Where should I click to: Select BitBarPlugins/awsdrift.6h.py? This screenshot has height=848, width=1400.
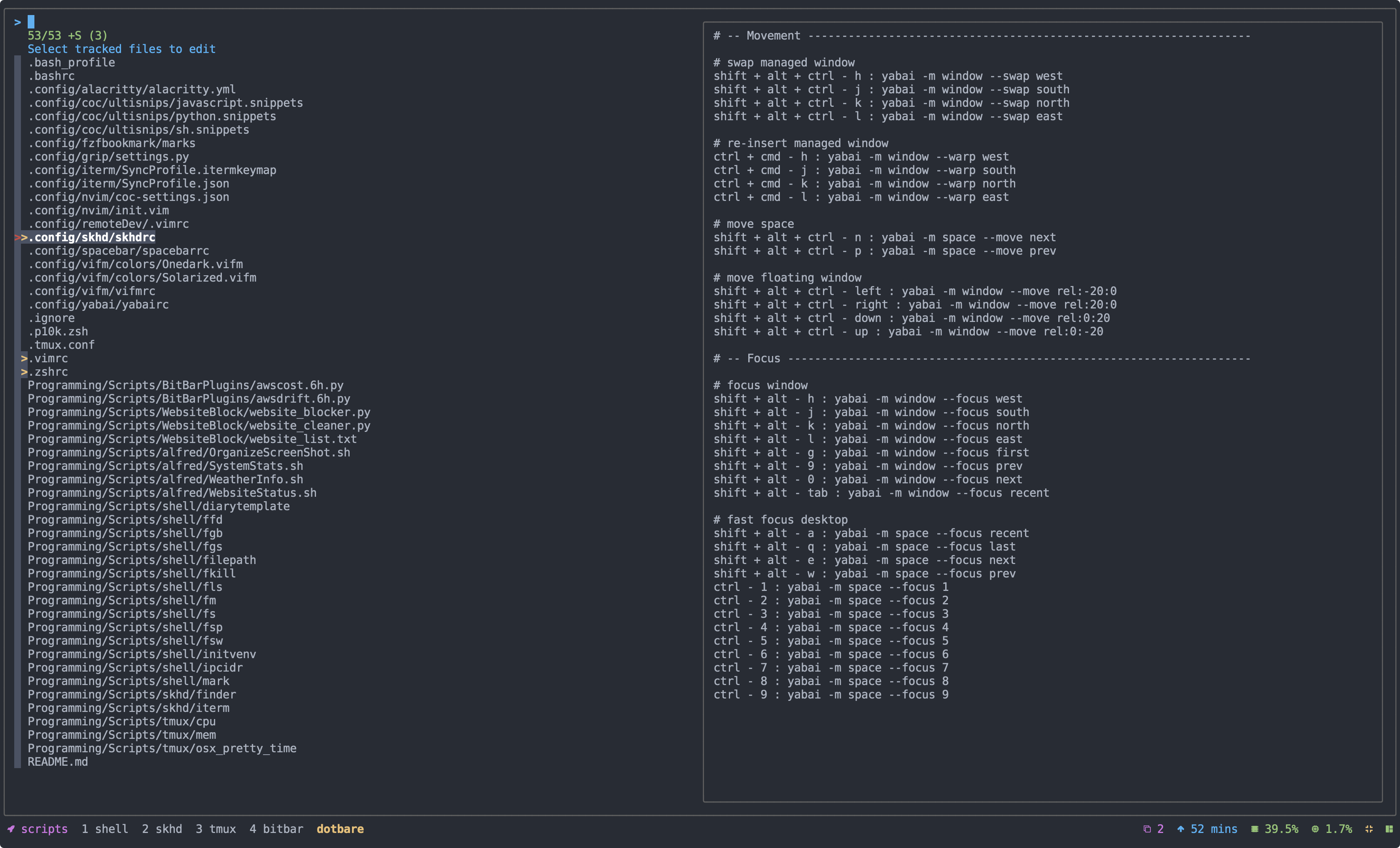(189, 398)
